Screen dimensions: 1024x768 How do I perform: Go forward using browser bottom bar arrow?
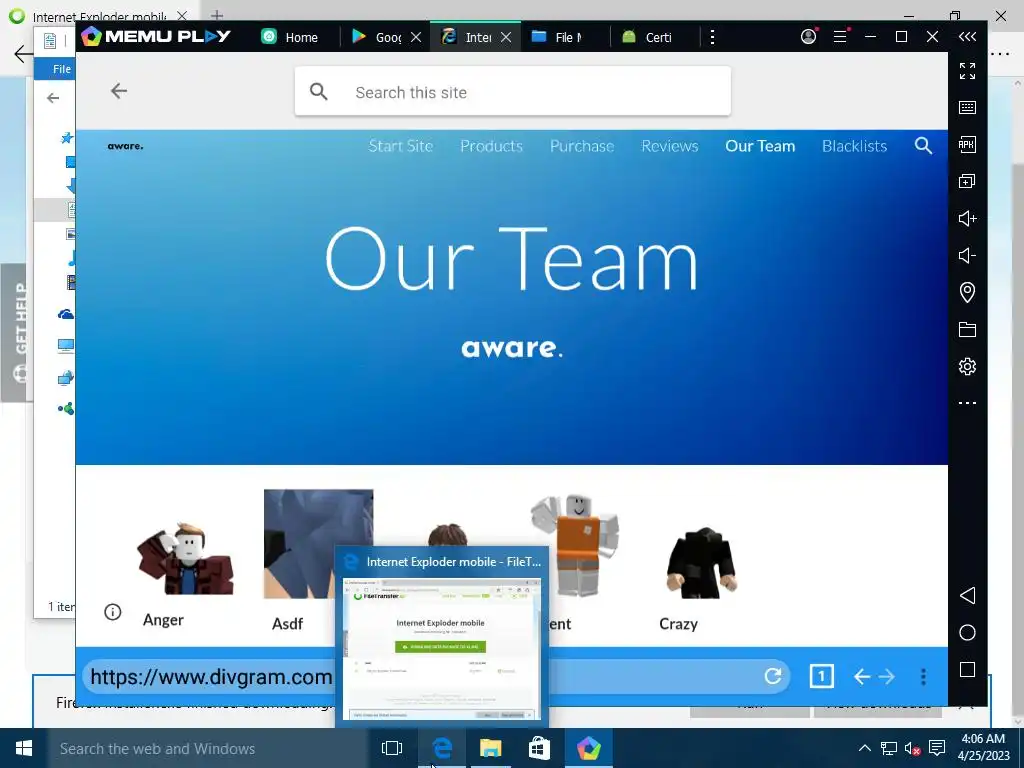point(886,677)
